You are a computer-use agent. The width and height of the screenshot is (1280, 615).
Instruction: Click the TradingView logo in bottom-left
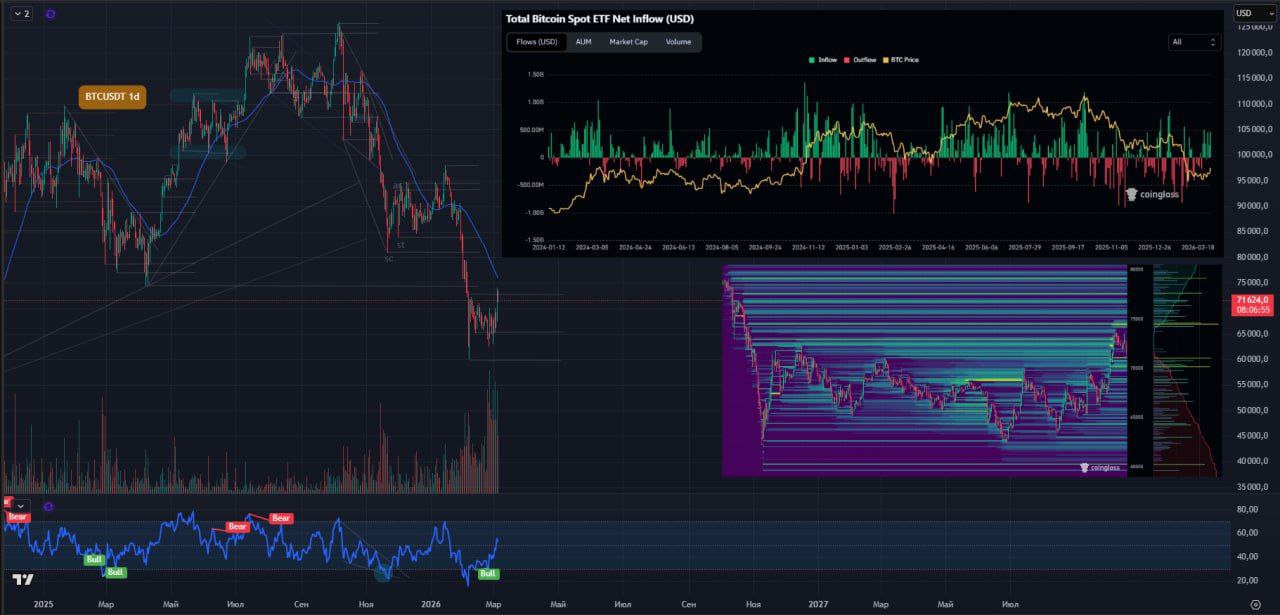coord(23,580)
